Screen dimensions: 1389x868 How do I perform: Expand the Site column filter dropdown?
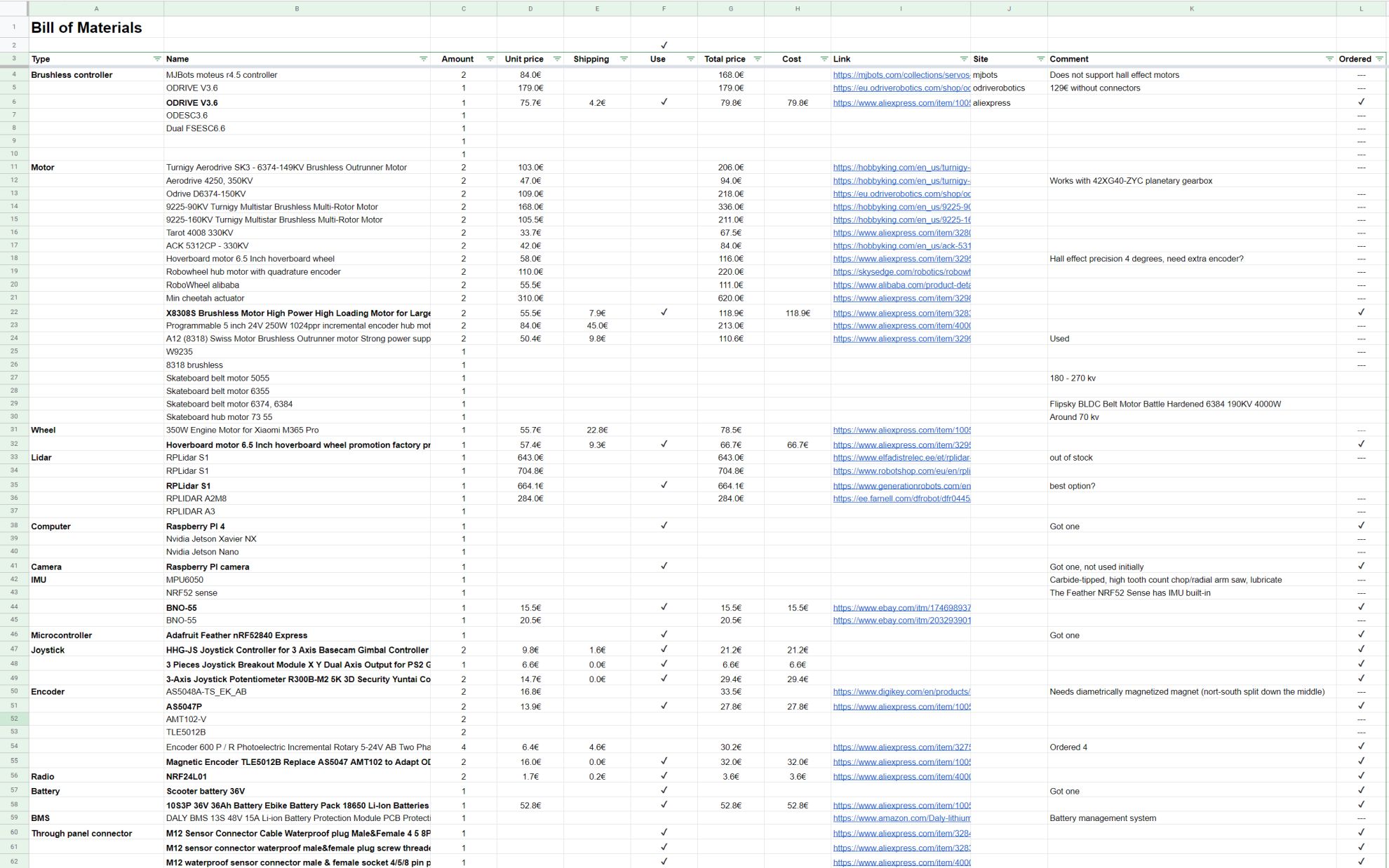[x=1040, y=59]
